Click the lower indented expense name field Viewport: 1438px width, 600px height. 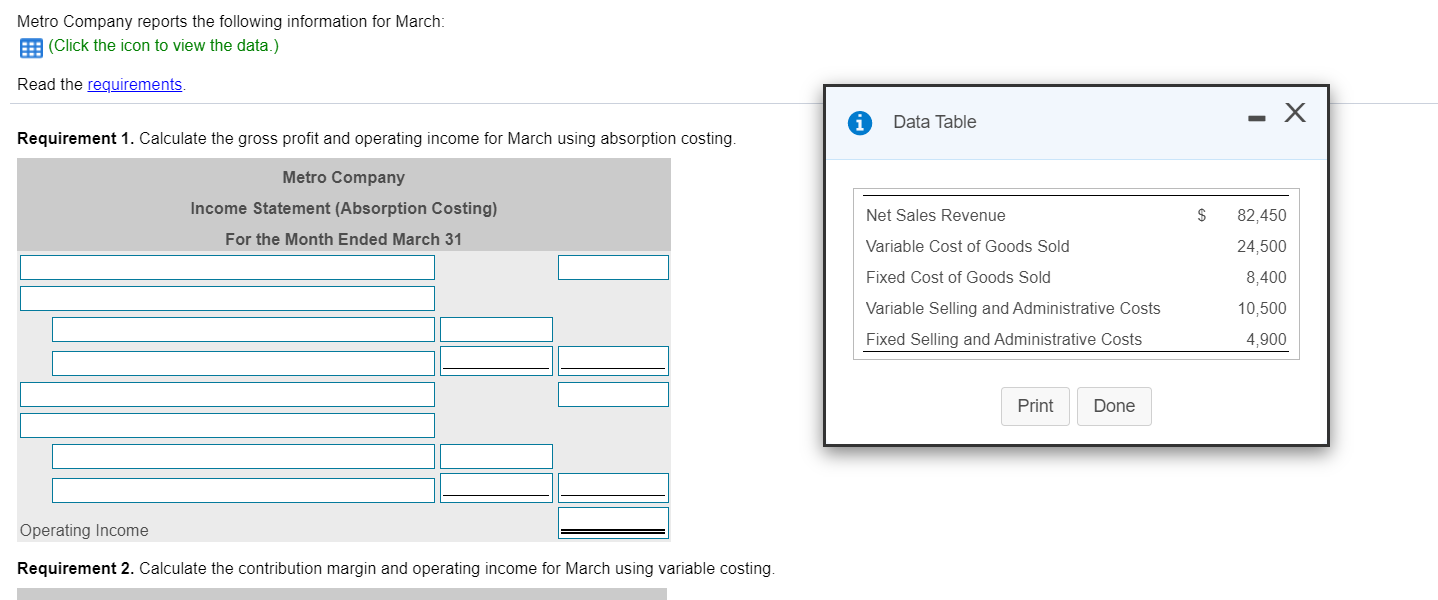[242, 489]
